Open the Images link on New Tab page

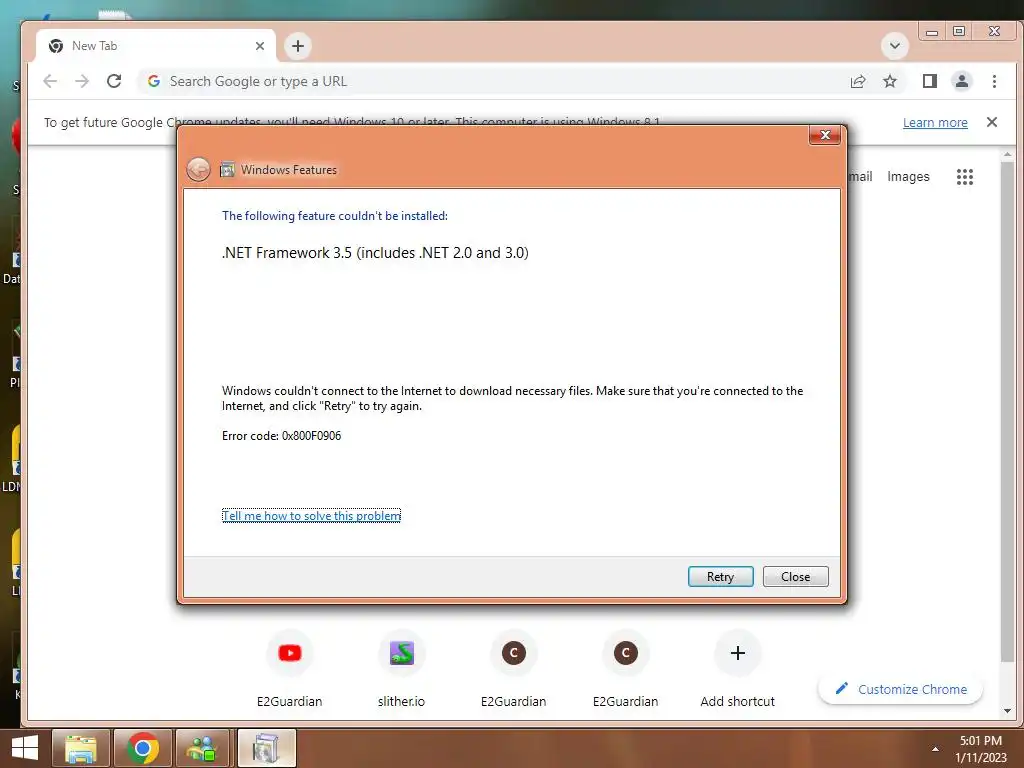[908, 176]
